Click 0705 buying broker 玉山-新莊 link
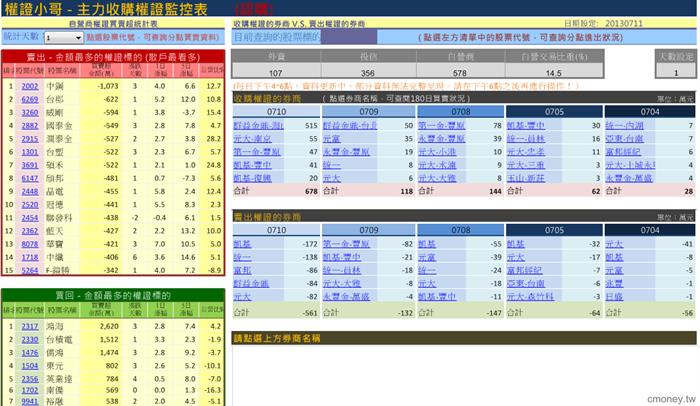This screenshot has height=406, width=700. pos(526,178)
